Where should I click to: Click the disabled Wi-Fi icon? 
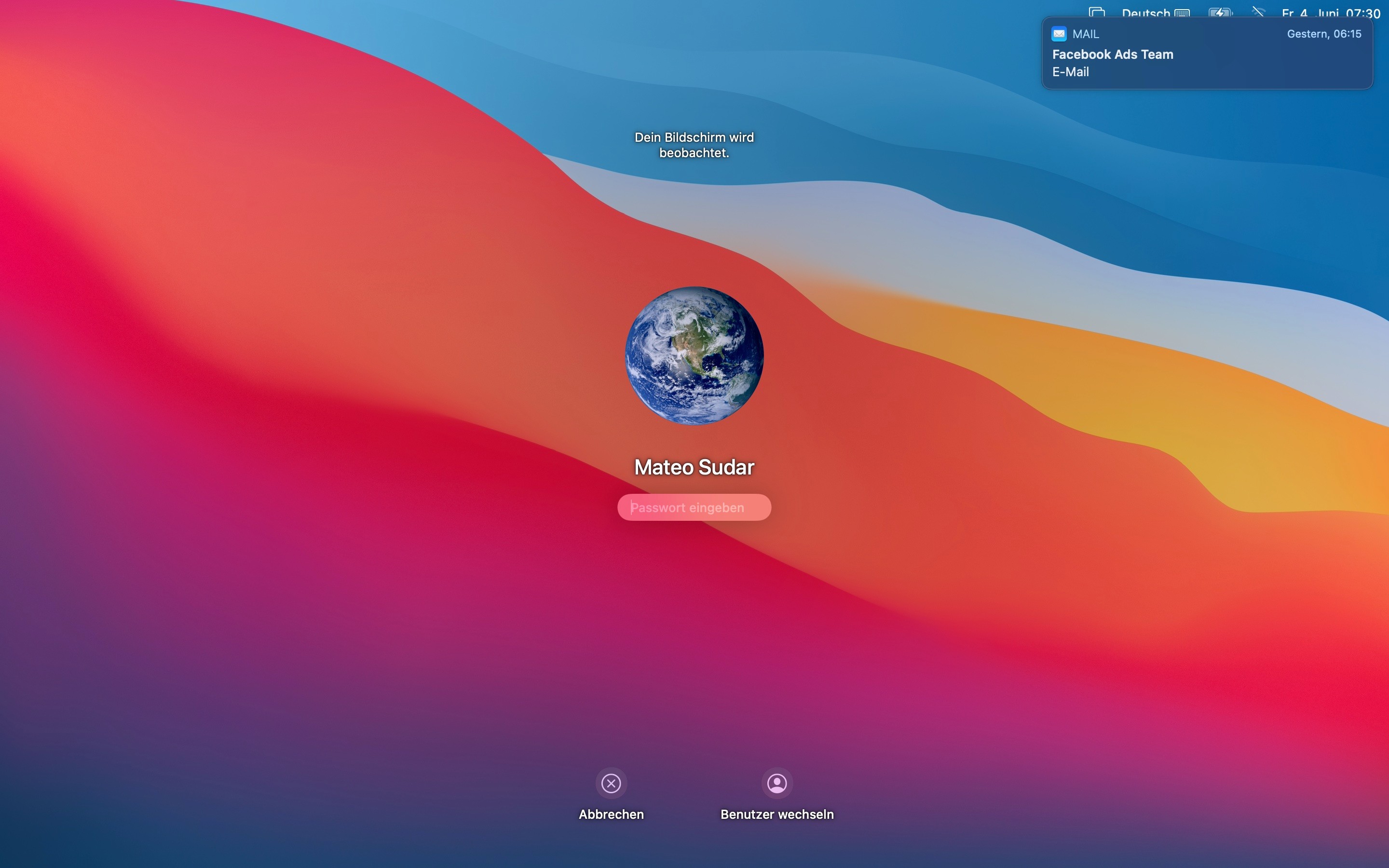tap(1257, 12)
